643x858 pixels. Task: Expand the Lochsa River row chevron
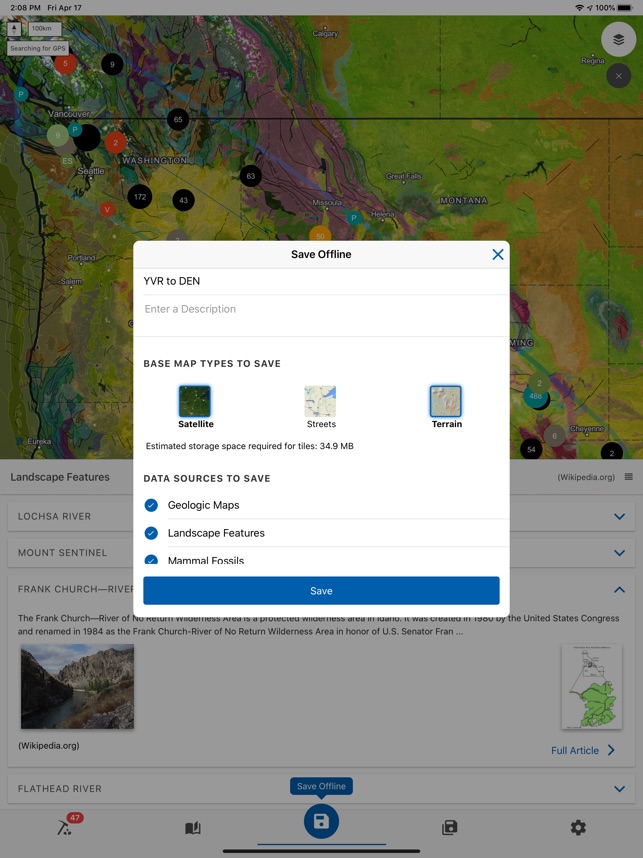tap(619, 517)
